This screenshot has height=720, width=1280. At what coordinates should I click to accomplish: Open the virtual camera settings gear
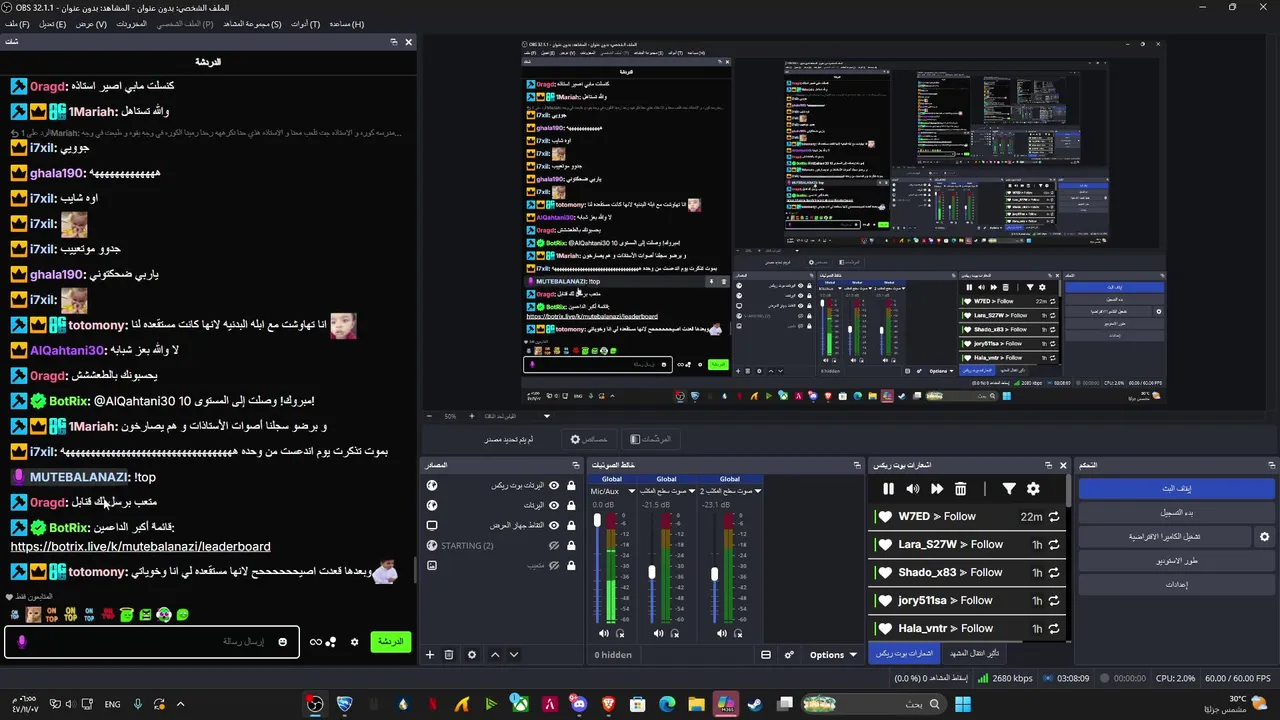[x=1264, y=537]
